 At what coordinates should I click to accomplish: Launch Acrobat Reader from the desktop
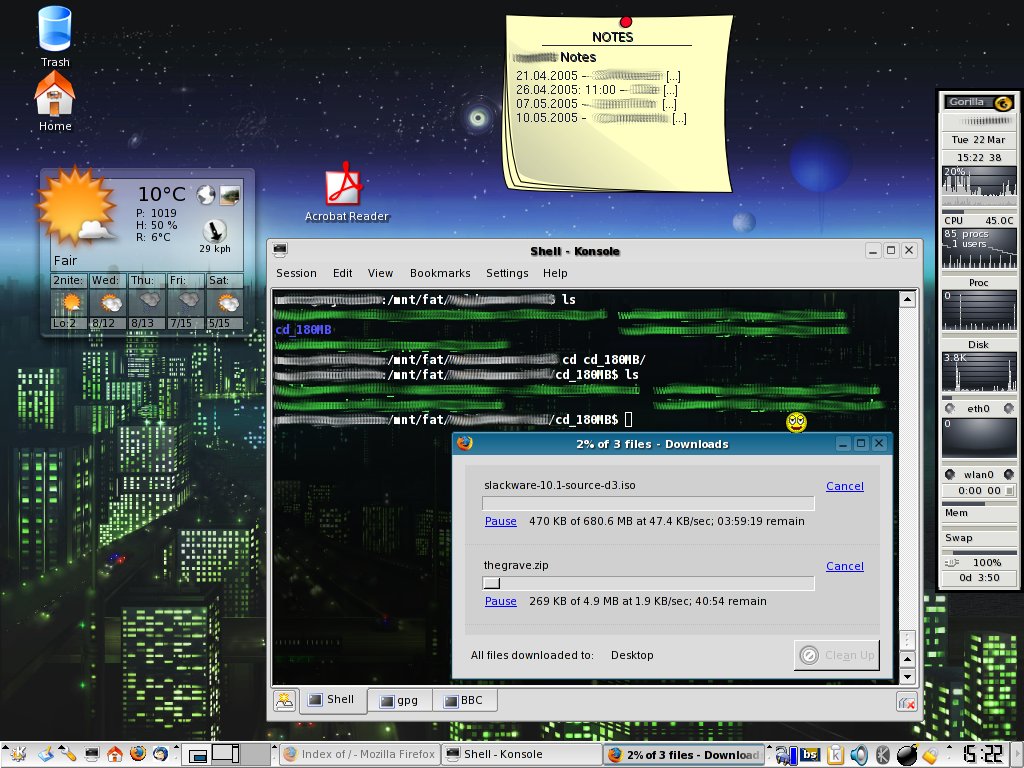pyautogui.click(x=344, y=184)
